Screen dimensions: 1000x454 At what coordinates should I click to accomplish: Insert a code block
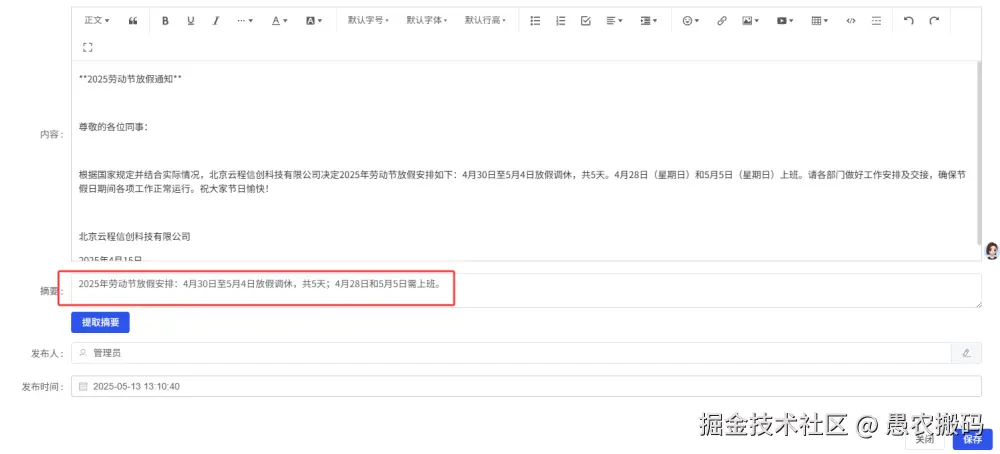(x=851, y=20)
